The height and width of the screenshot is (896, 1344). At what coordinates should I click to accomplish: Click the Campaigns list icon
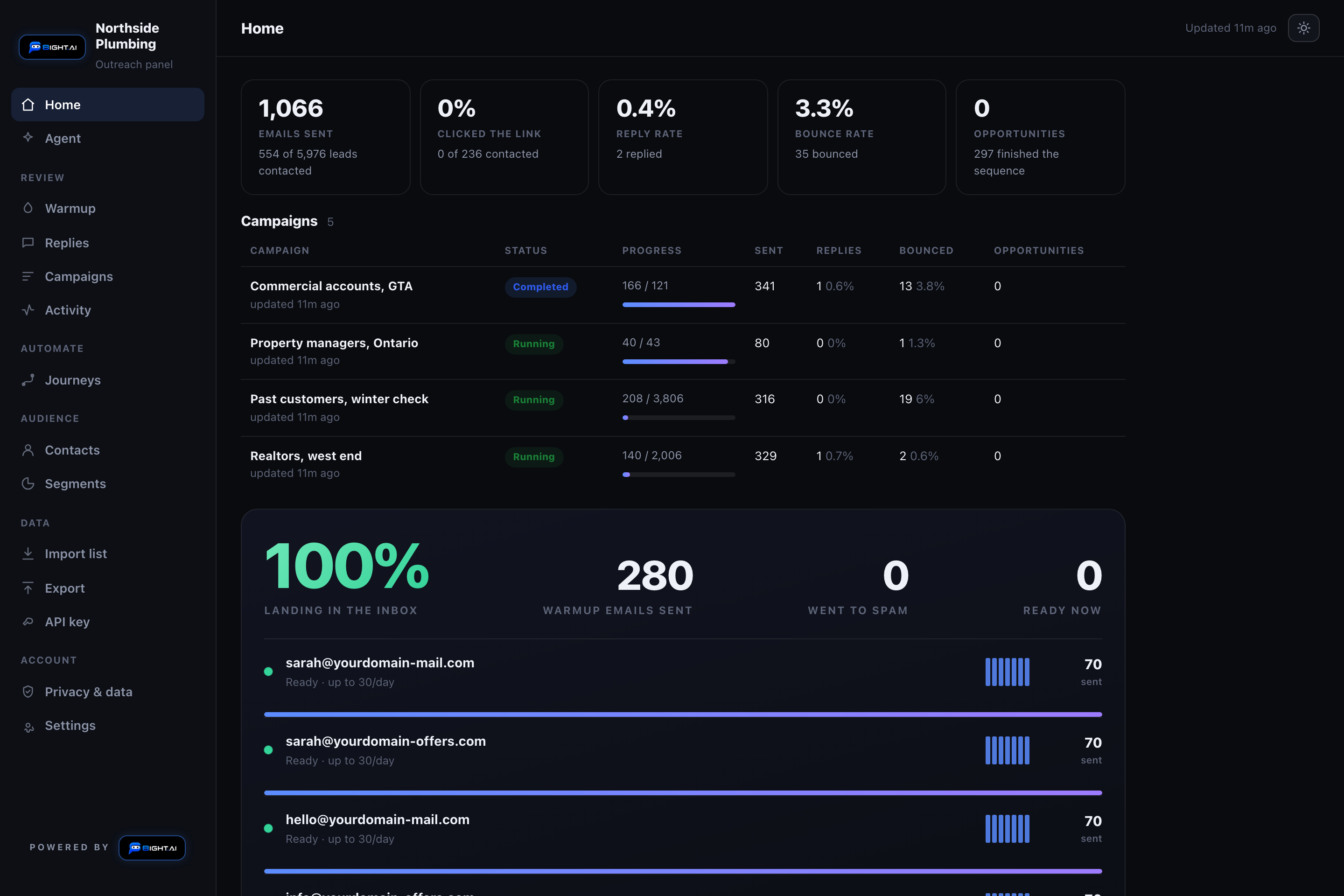click(x=28, y=276)
